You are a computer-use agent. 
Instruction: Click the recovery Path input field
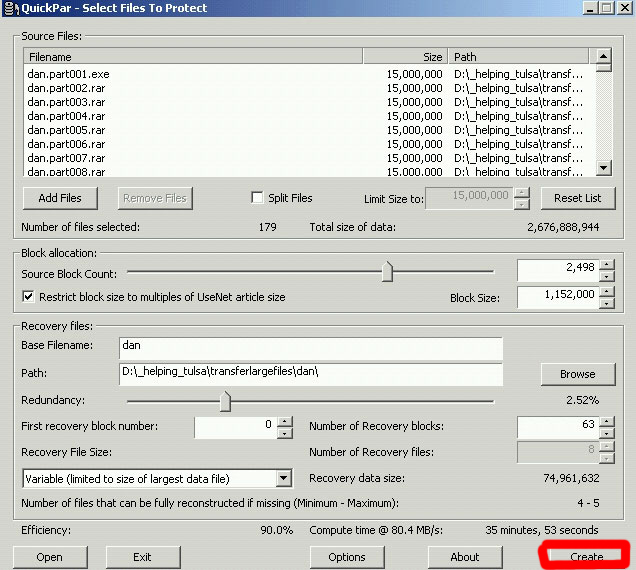coord(311,374)
